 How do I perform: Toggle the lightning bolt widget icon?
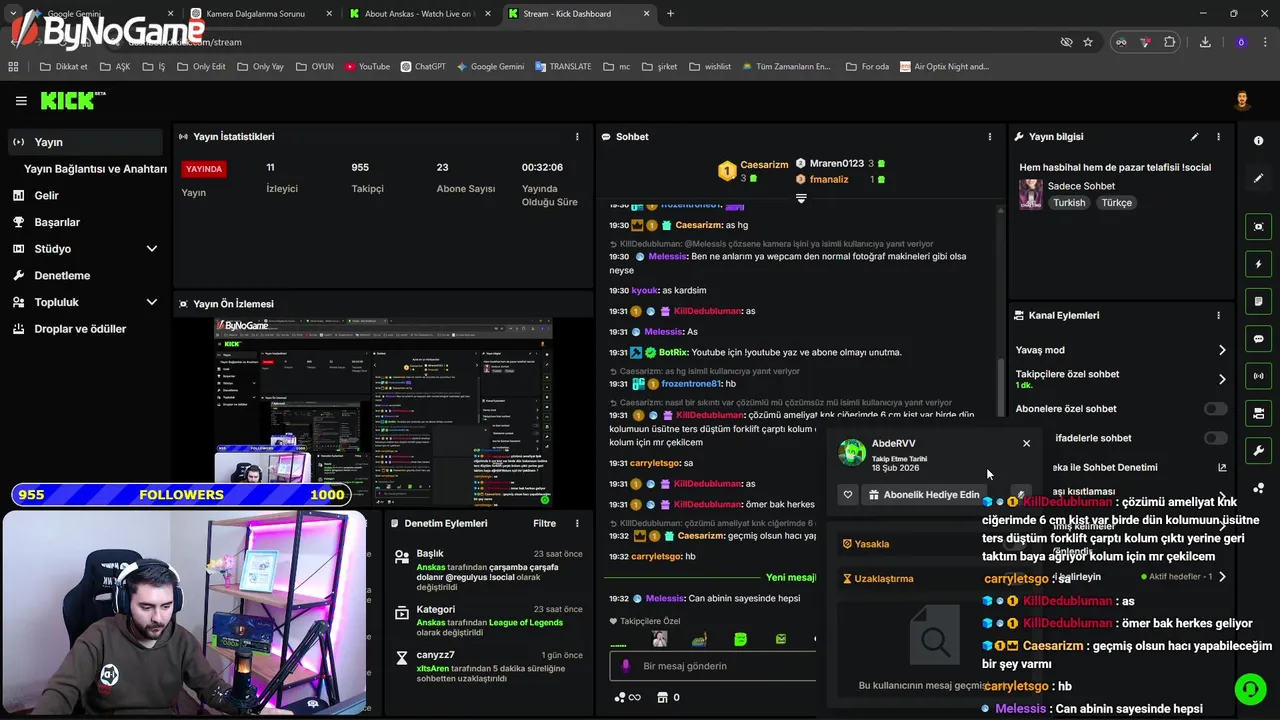pos(1258,264)
